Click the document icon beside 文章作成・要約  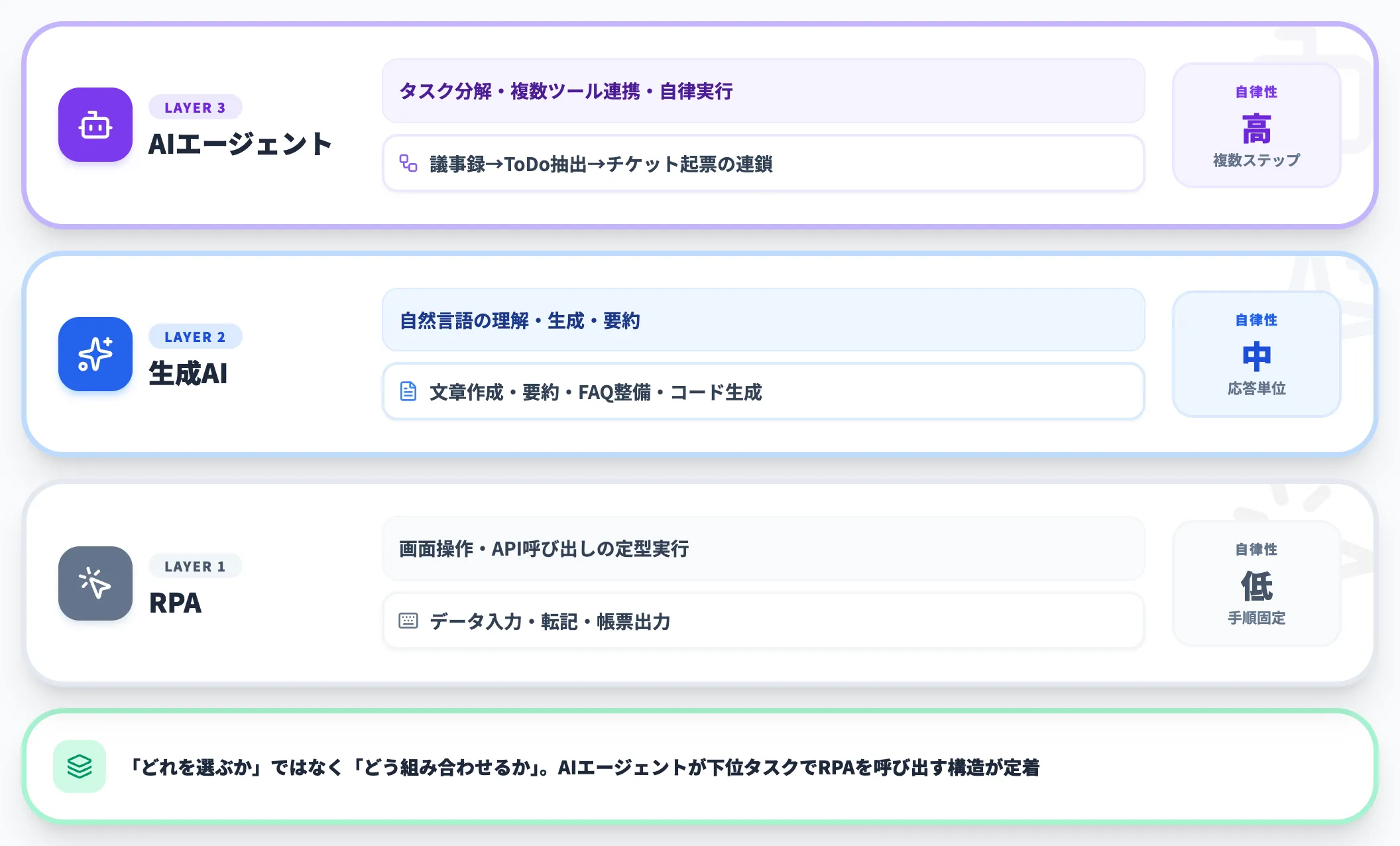408,391
